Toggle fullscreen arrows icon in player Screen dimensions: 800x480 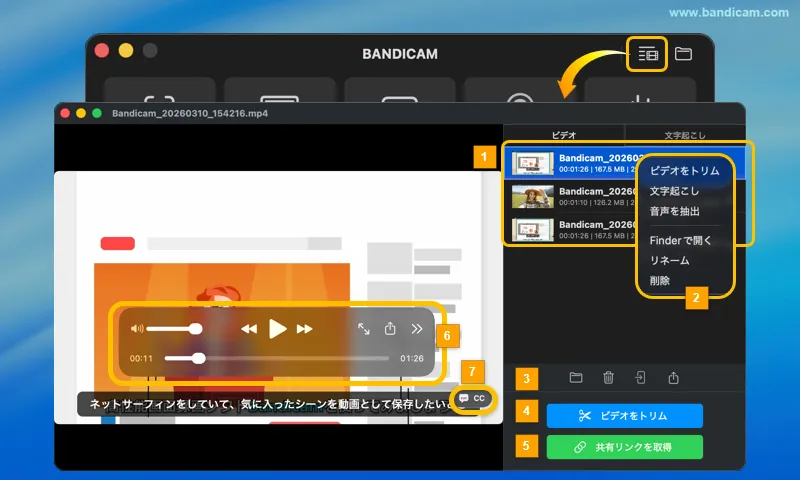tap(364, 329)
